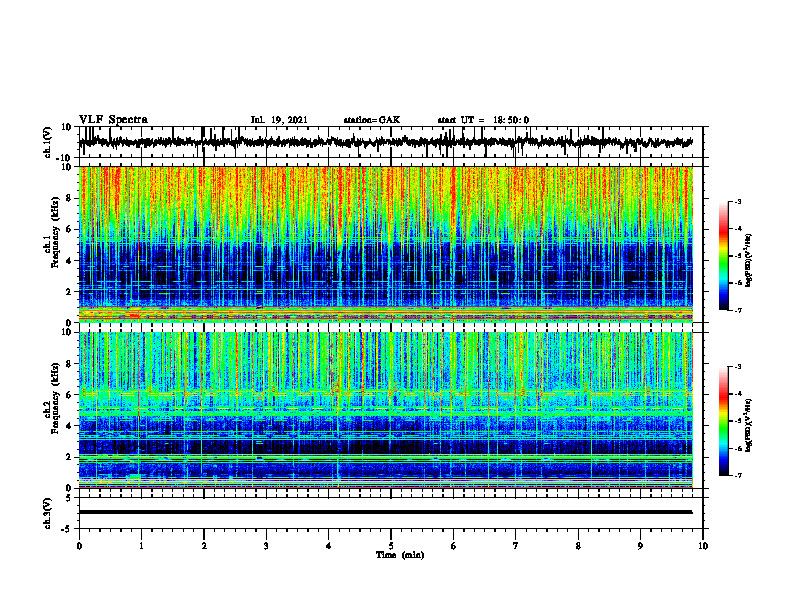This screenshot has height=612, width=792.
Task: Click the ch.1 waveform trace panel
Action: (390, 142)
